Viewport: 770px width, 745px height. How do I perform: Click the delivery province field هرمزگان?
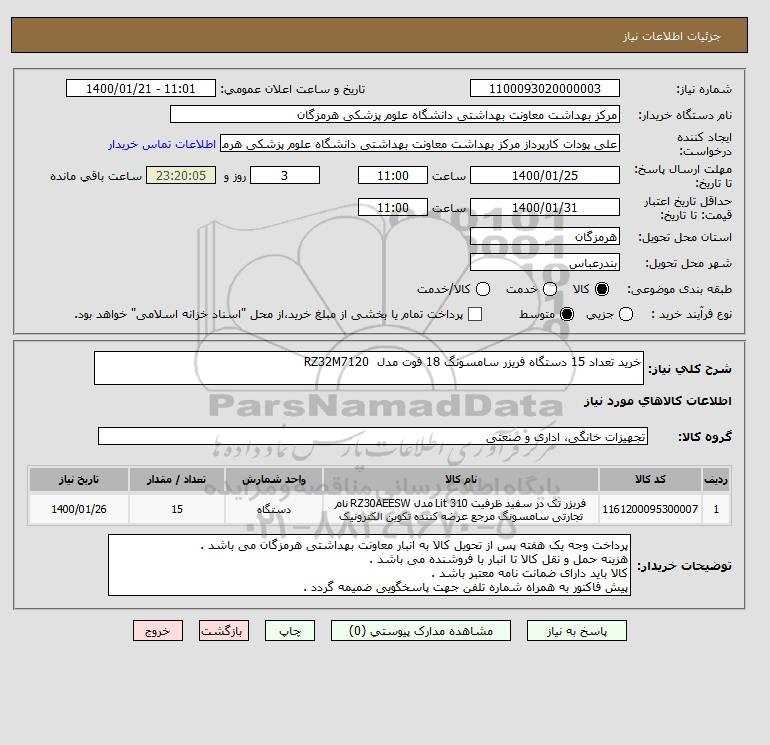pyautogui.click(x=545, y=237)
